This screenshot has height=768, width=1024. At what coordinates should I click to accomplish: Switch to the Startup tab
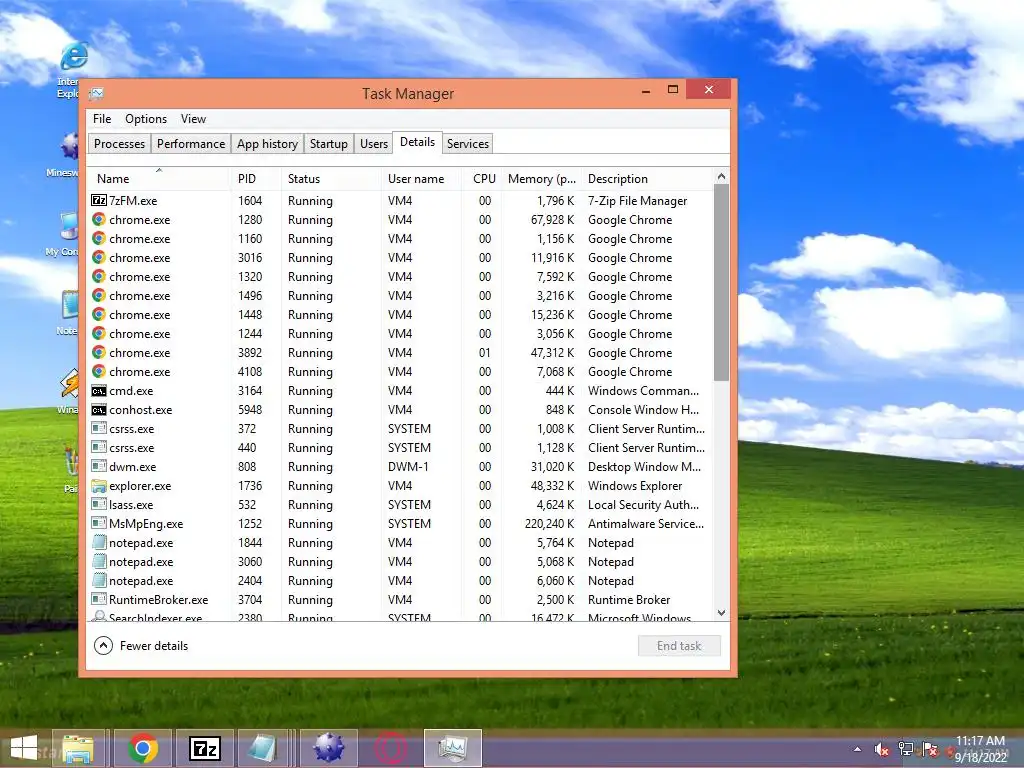[x=328, y=144]
